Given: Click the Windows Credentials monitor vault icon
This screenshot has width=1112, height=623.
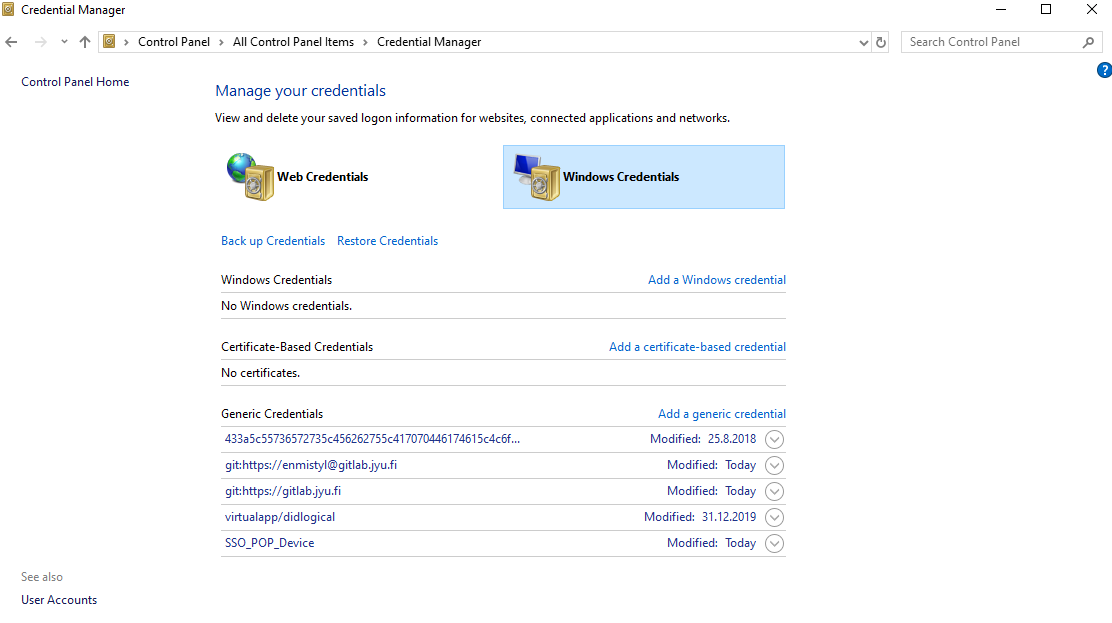Looking at the screenshot, I should click(x=535, y=177).
